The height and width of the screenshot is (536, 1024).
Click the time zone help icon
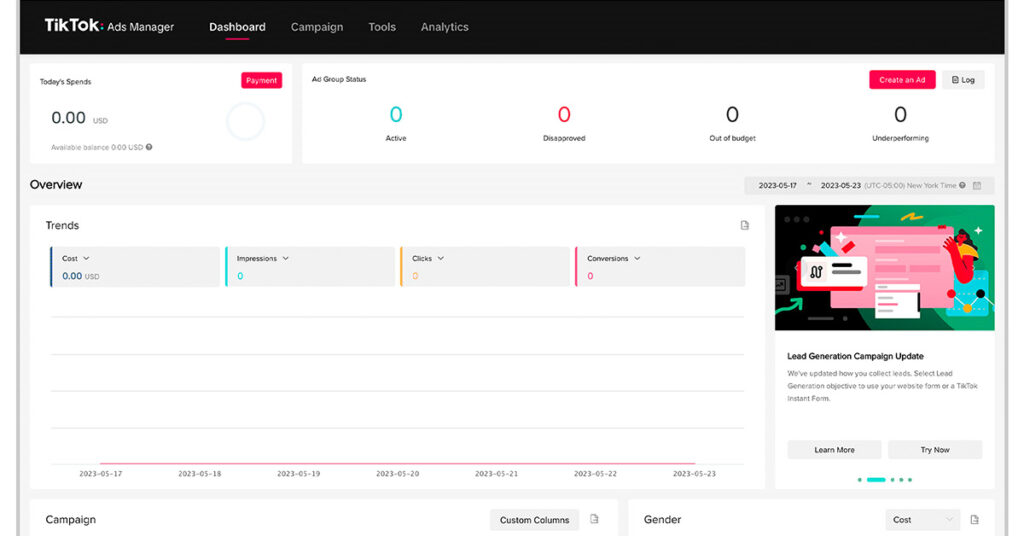[x=962, y=185]
